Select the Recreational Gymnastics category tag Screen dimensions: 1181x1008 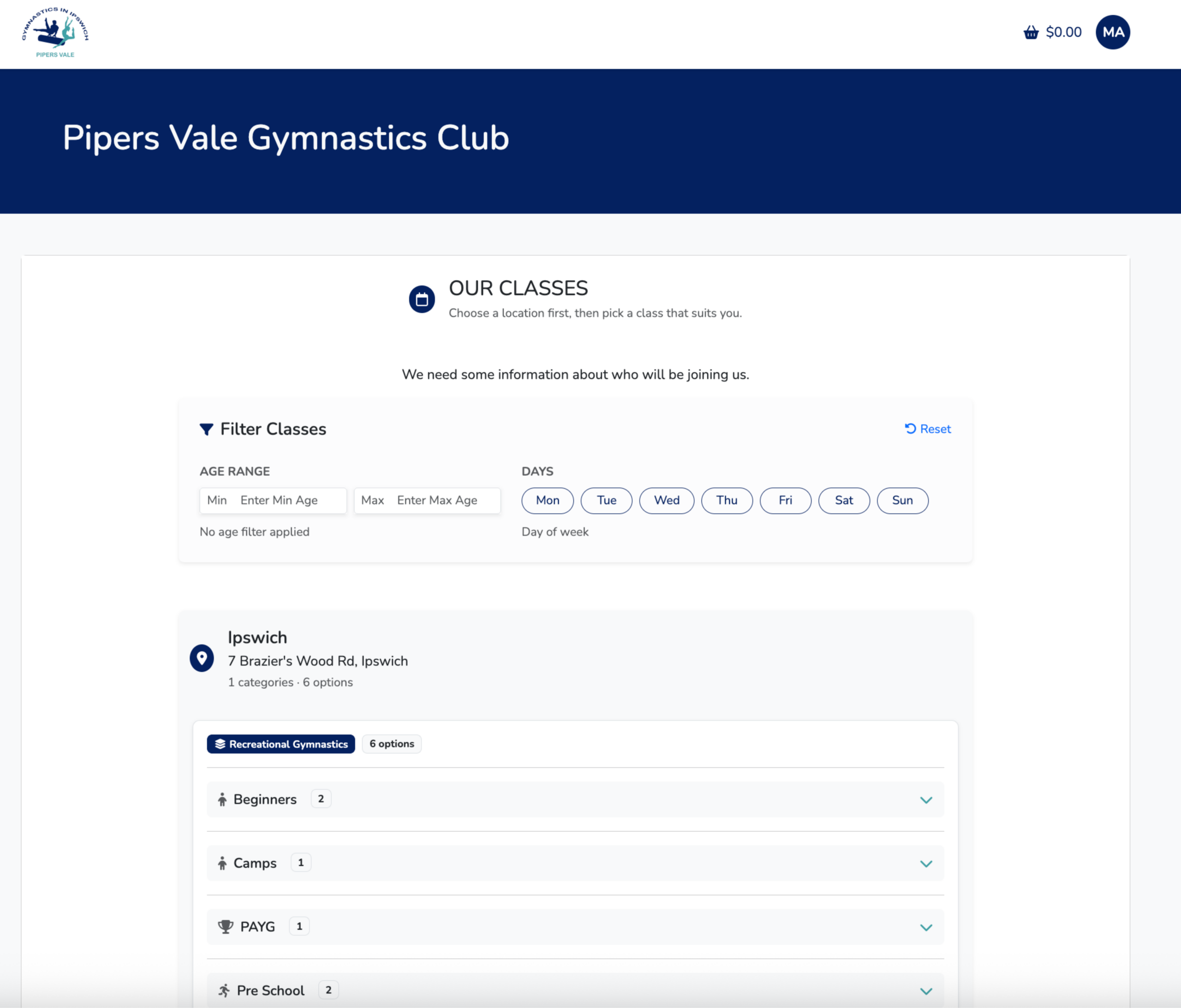tap(281, 744)
